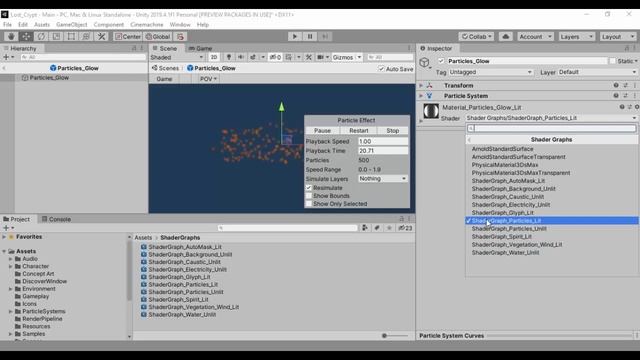640x360 pixels.
Task: Click the shader search field
Action: pos(552,128)
